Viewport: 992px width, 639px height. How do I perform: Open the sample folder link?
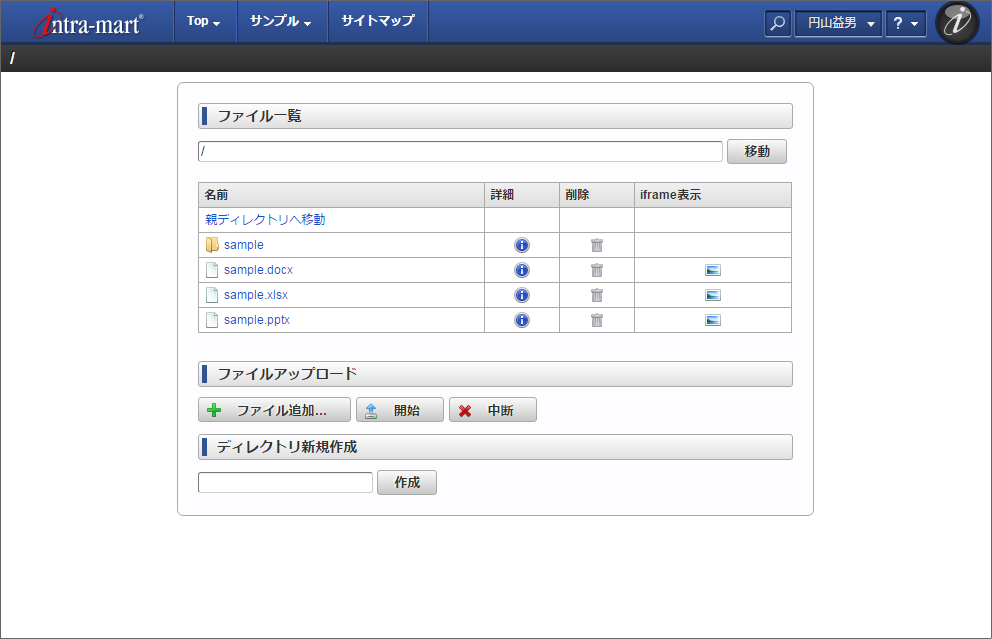tap(244, 245)
